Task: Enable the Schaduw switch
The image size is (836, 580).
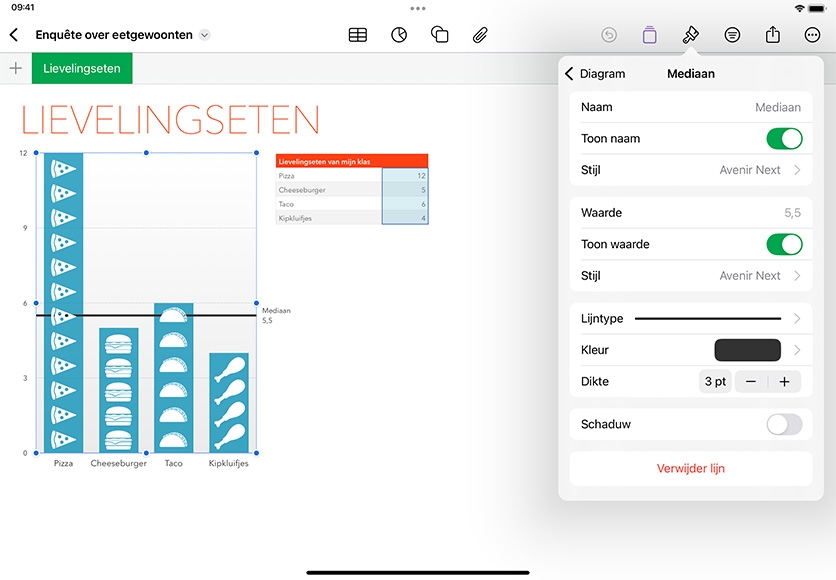Action: tap(784, 424)
